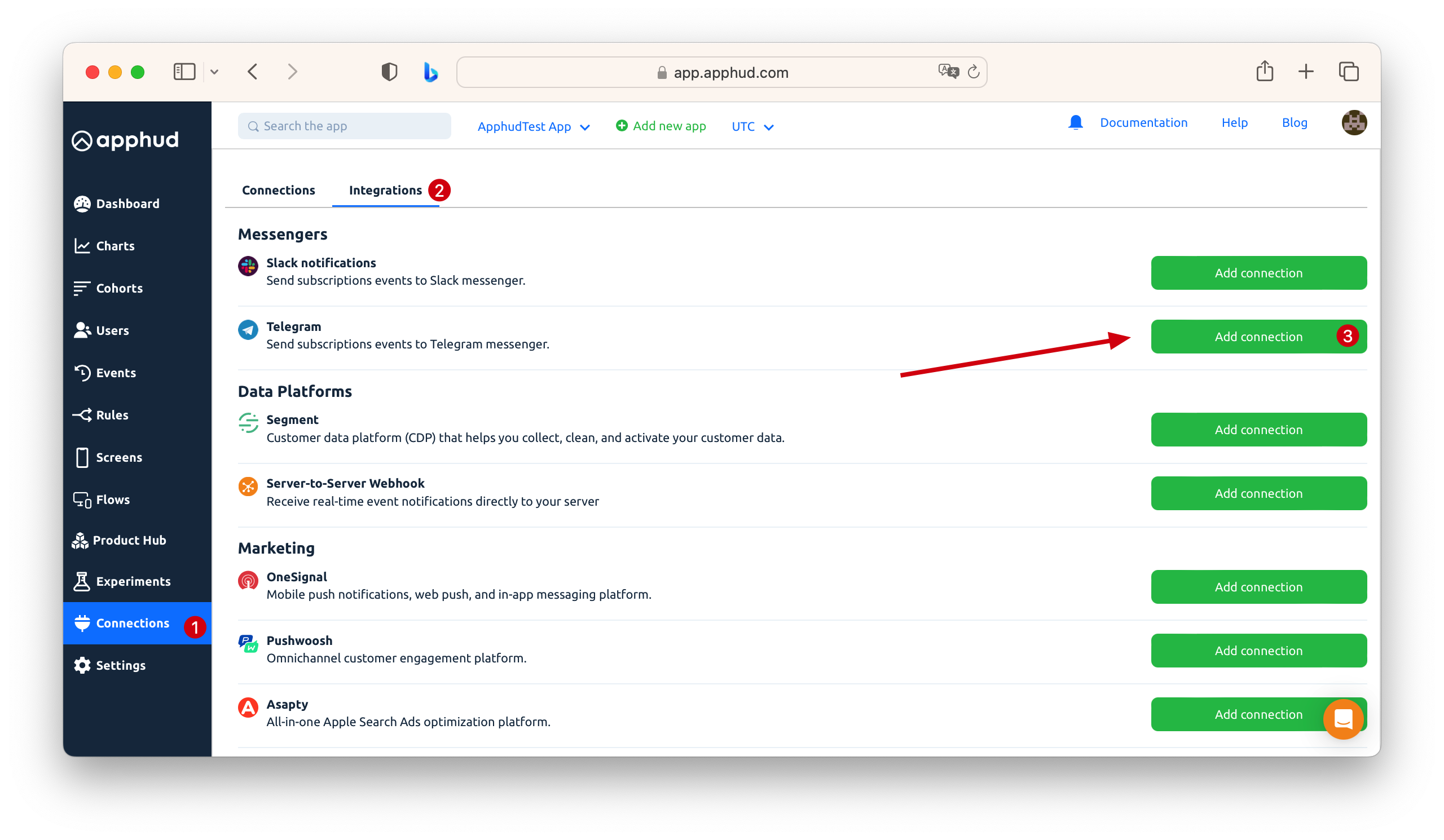The width and height of the screenshot is (1444, 840).
Task: Click the Pushwoosh integration title
Action: pos(299,640)
